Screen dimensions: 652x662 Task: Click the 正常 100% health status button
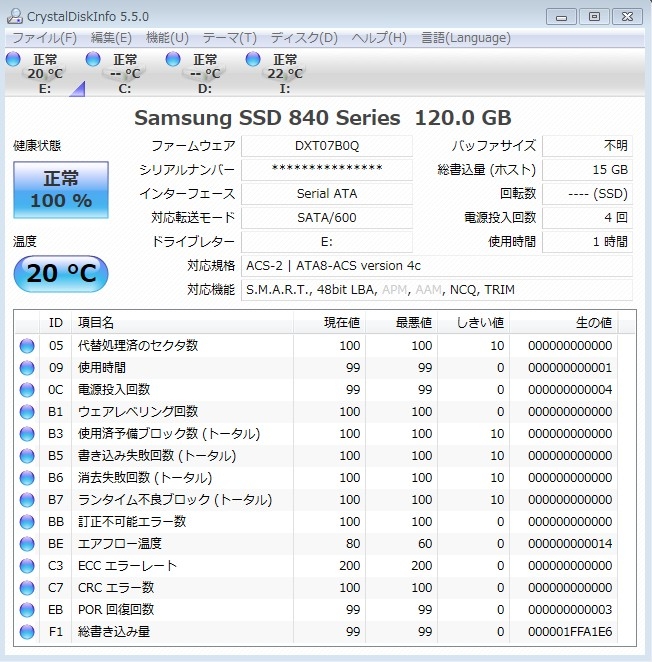click(60, 190)
